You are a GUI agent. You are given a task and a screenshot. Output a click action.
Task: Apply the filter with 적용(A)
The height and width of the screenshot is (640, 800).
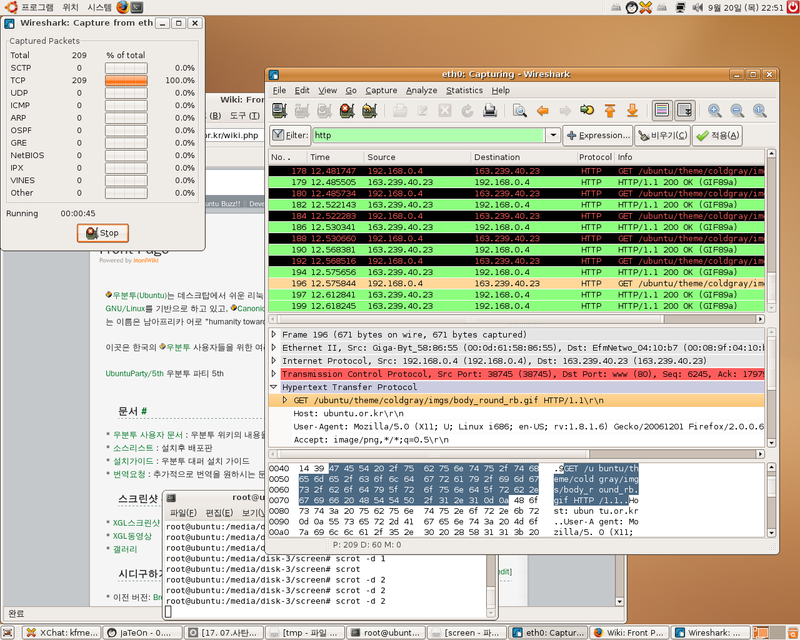click(x=717, y=135)
